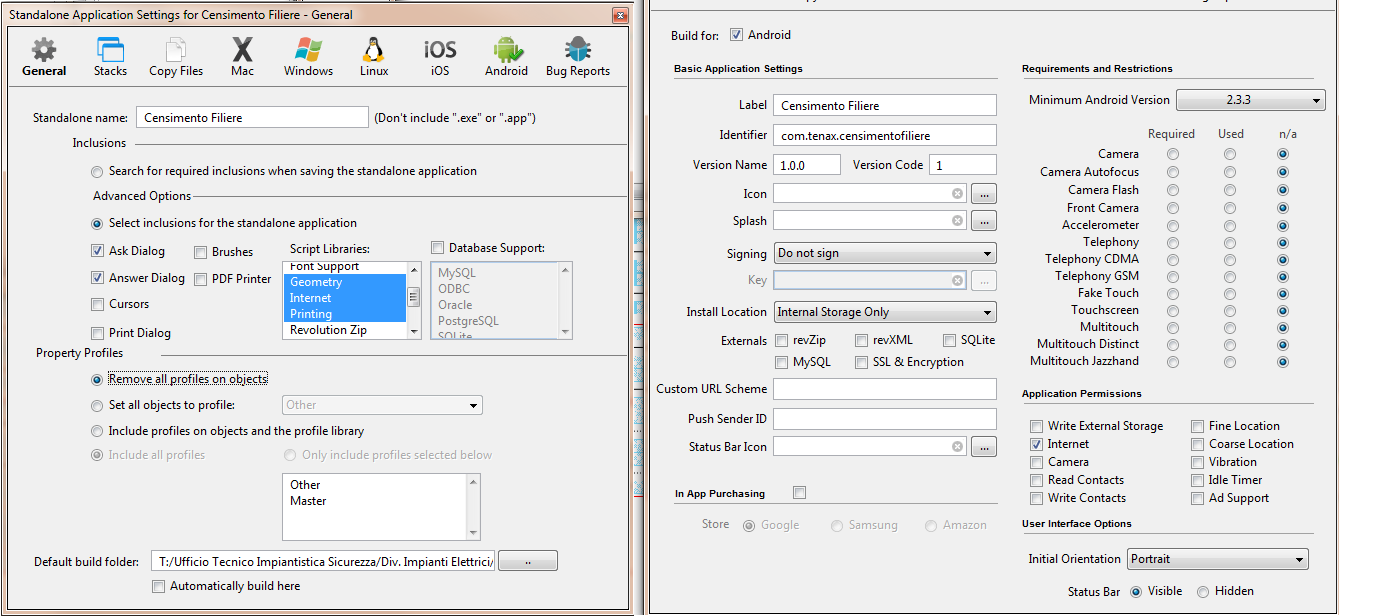The image size is (1400, 616).
Task: Click the Android Label field
Action: point(885,105)
